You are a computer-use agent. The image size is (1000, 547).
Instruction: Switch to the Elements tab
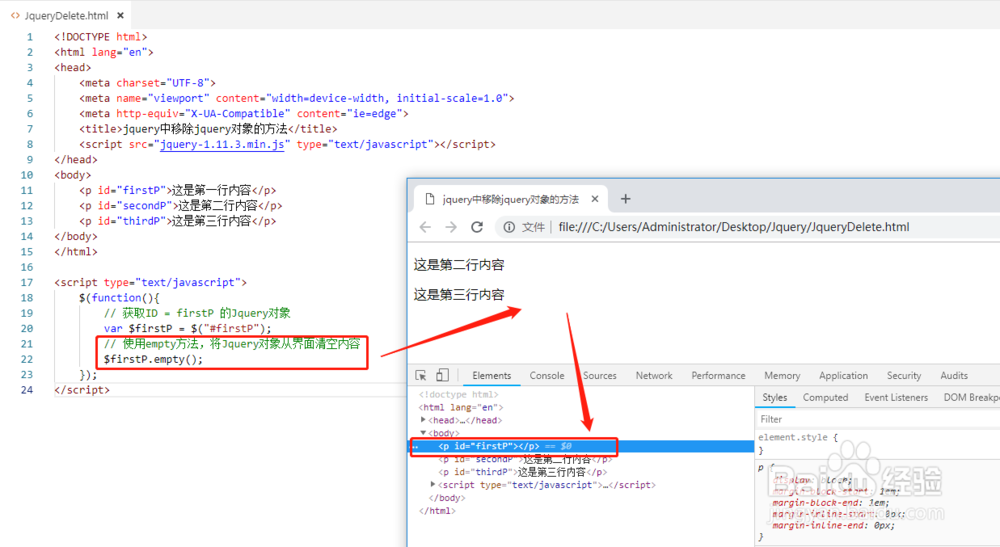pos(492,376)
